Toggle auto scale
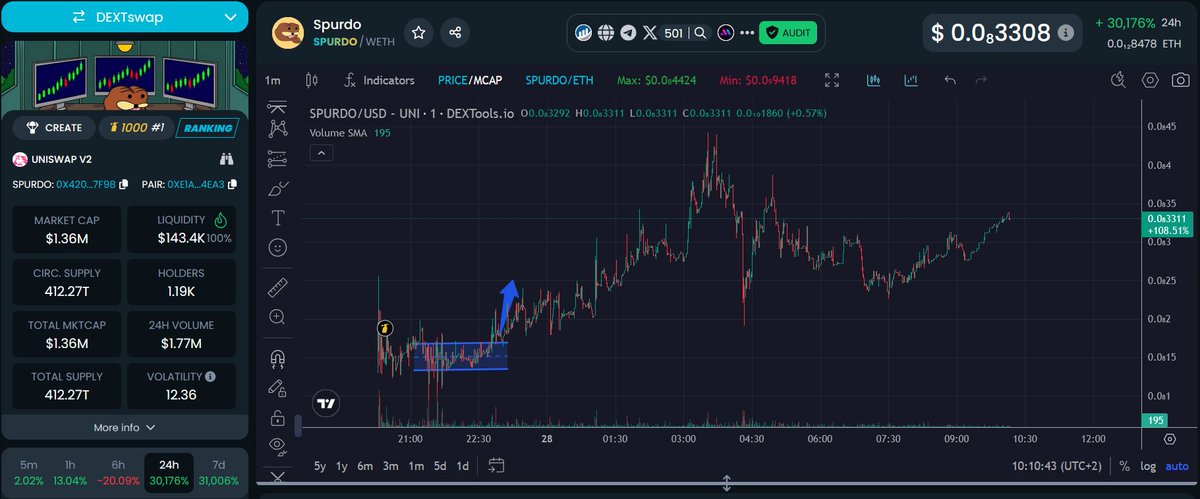 pos(1177,466)
